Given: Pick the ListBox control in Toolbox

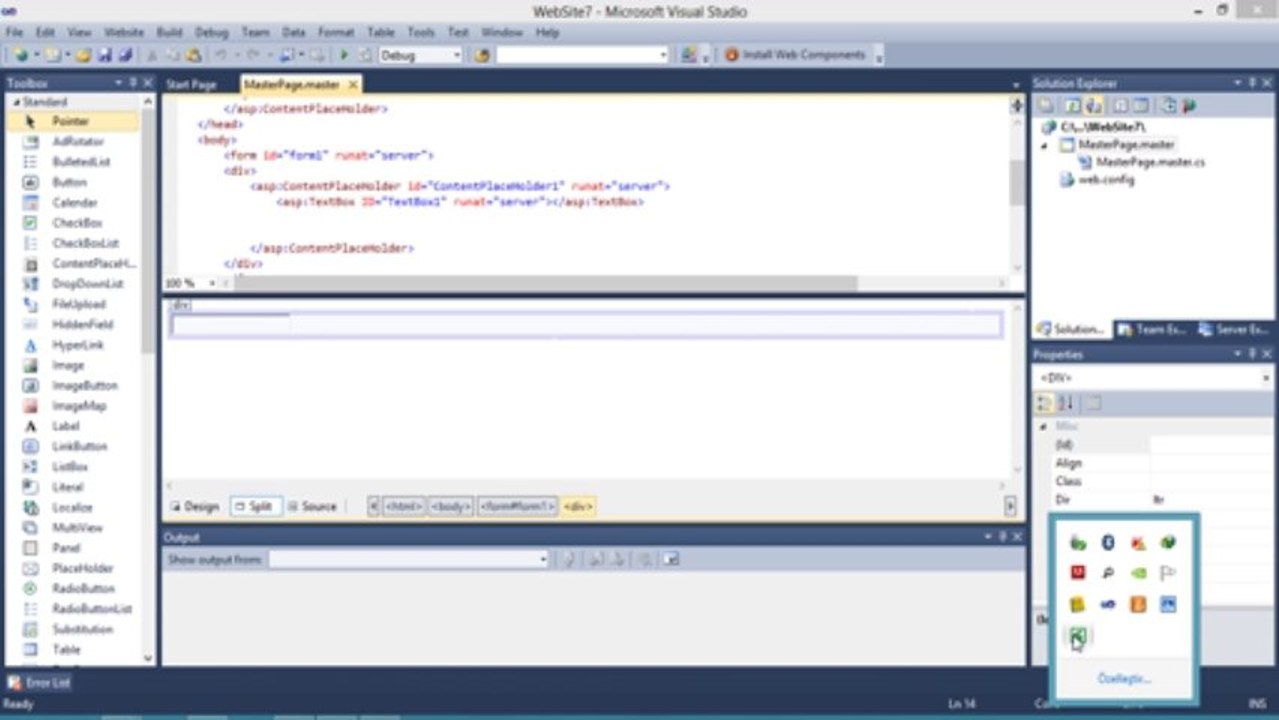Looking at the screenshot, I should point(72,467).
